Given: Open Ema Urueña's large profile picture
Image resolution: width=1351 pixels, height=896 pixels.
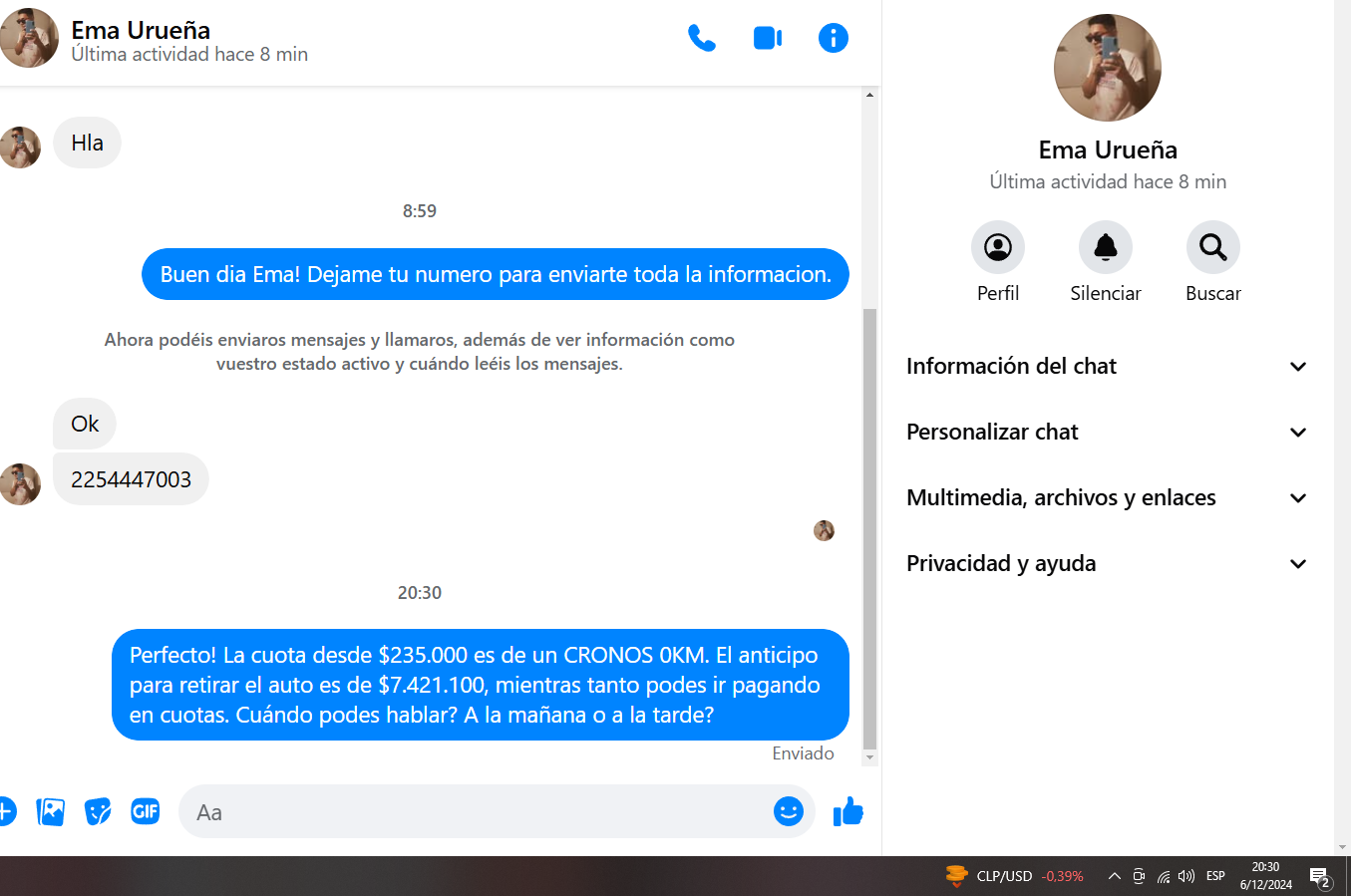Looking at the screenshot, I should (x=1108, y=68).
